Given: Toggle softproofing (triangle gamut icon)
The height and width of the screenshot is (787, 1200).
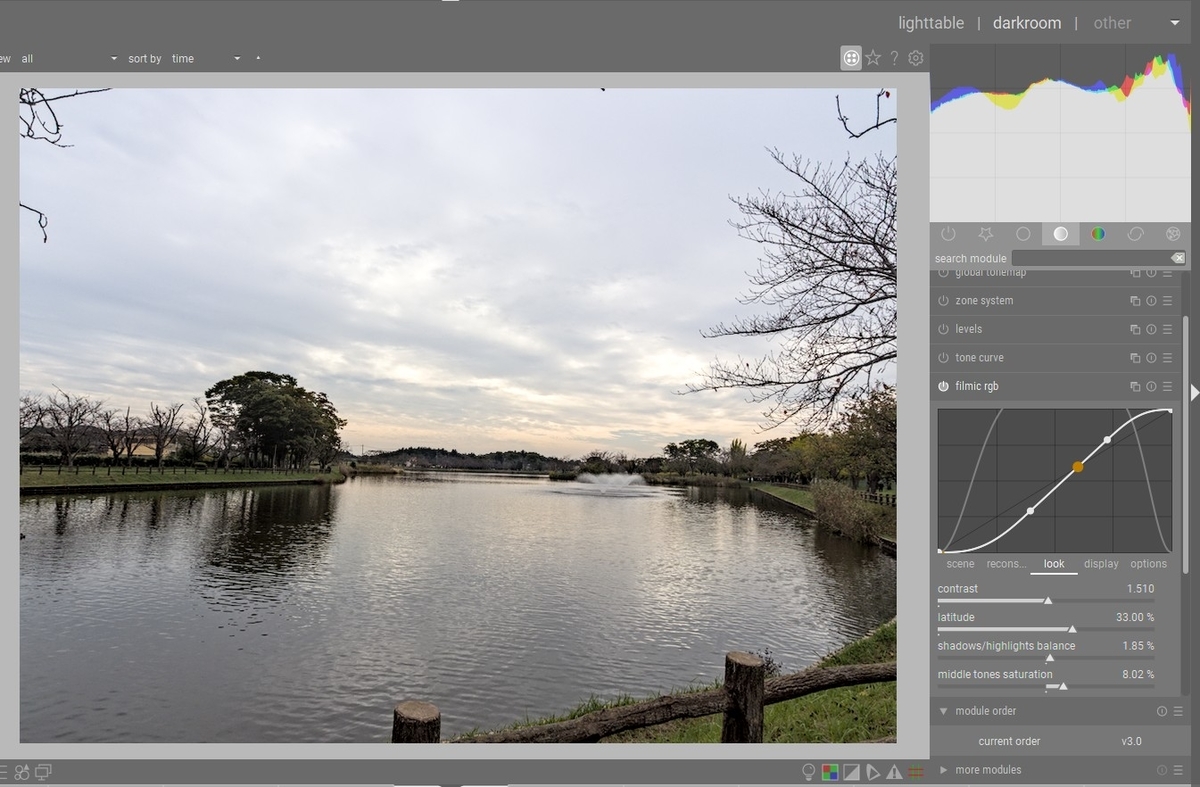Looking at the screenshot, I should point(873,771).
